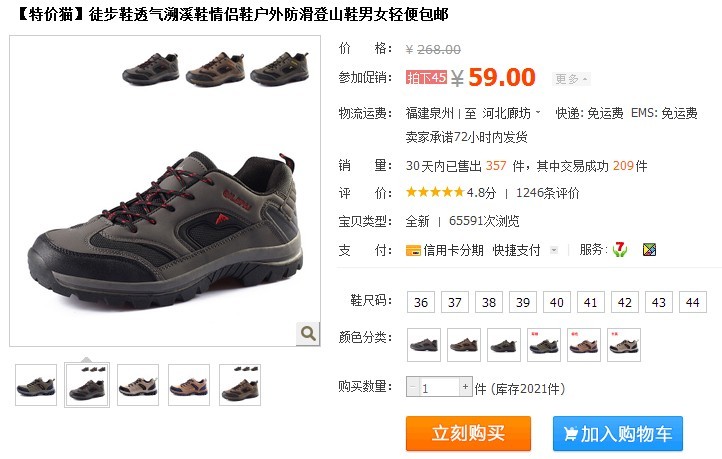This screenshot has height=459, width=722.
Task: Click the purchase quantity input field
Action: point(439,387)
